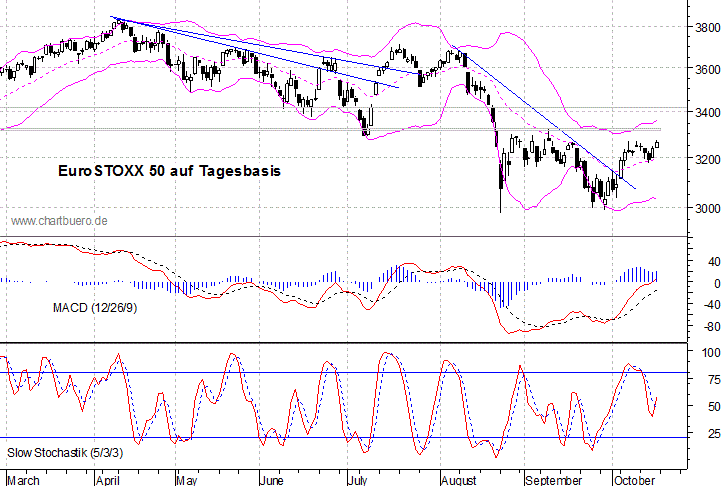Click the 3800 price axis value

point(707,28)
